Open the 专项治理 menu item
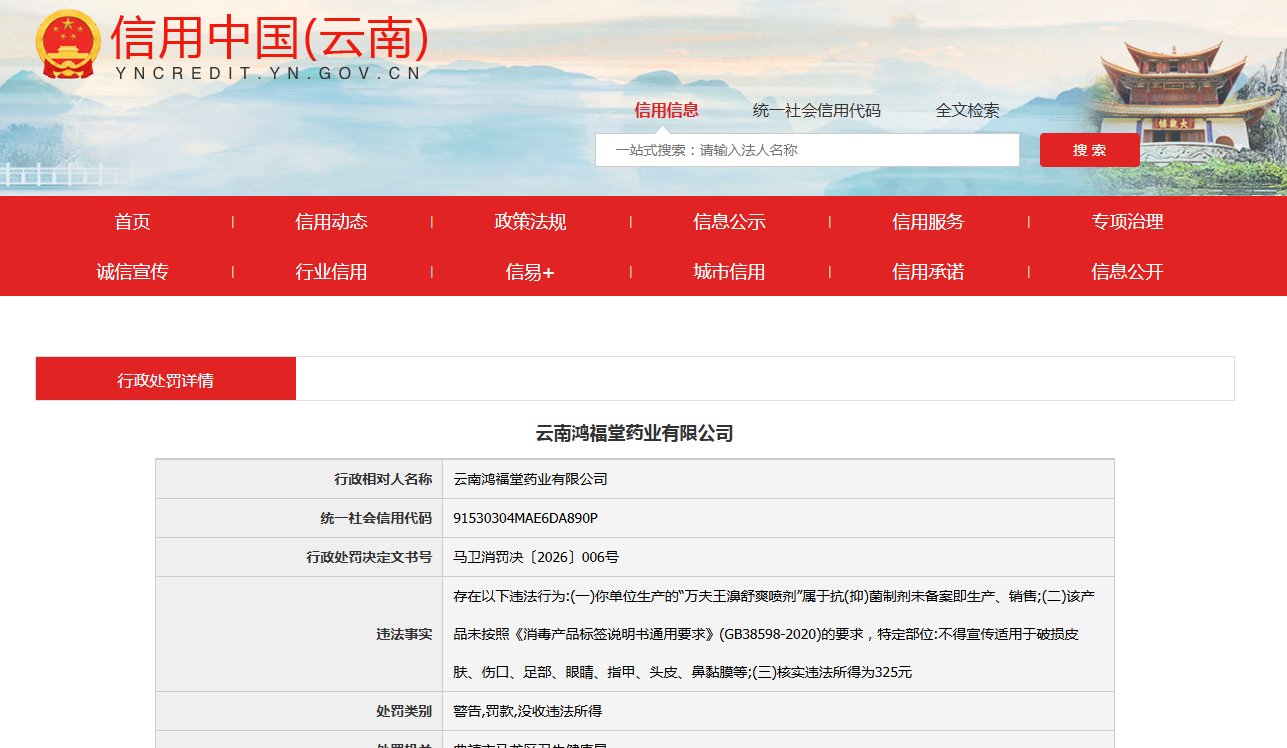The image size is (1287, 748). tap(1127, 222)
